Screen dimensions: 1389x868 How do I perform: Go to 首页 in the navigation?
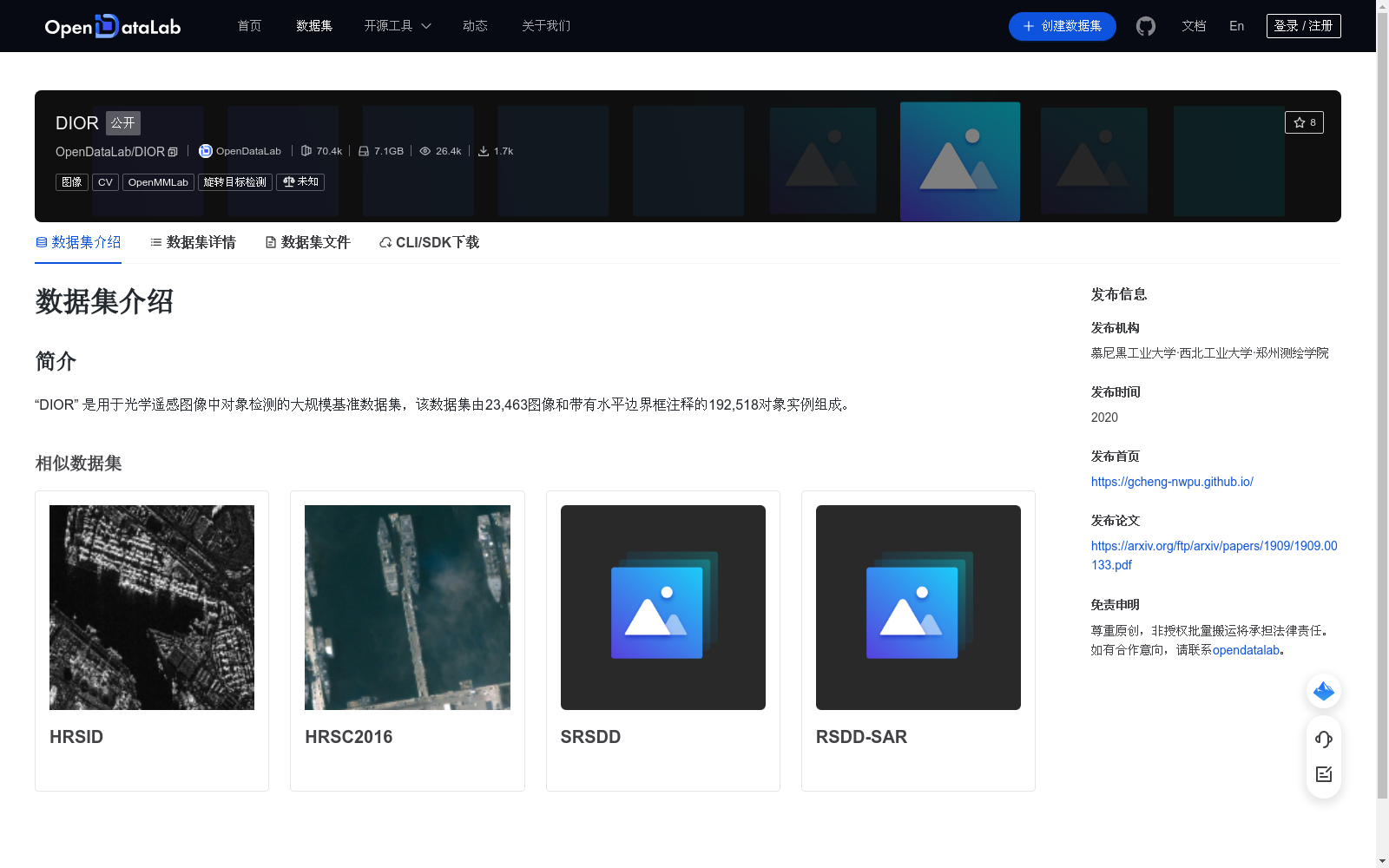tap(250, 26)
